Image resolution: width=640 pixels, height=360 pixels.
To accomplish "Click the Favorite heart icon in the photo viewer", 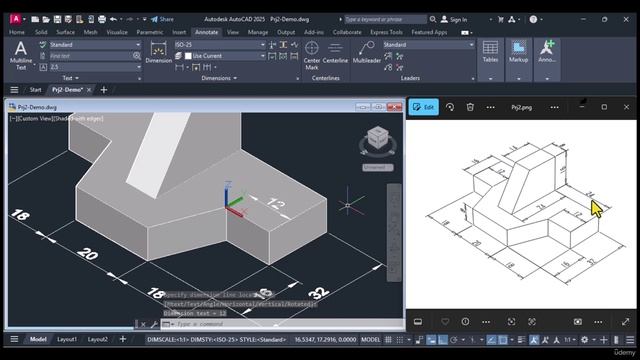I will [445, 322].
